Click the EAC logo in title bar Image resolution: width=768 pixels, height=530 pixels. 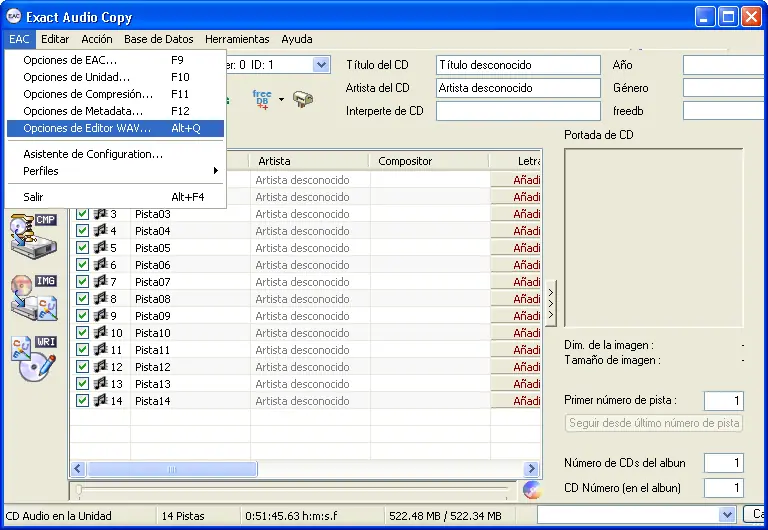14,17
